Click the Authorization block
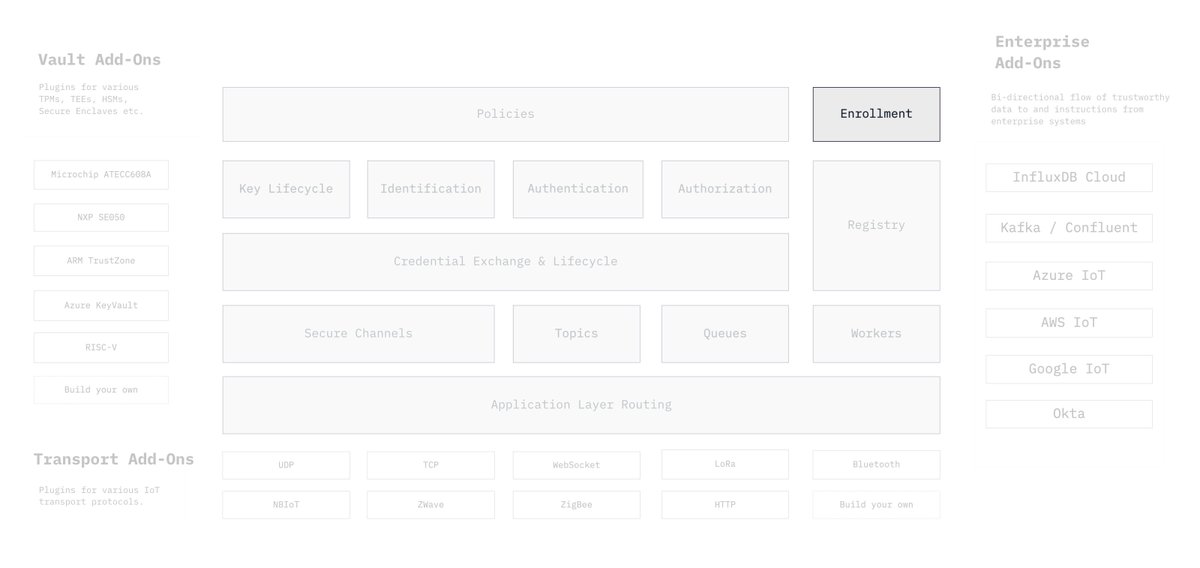Screen dimensions: 1200x568 725,189
